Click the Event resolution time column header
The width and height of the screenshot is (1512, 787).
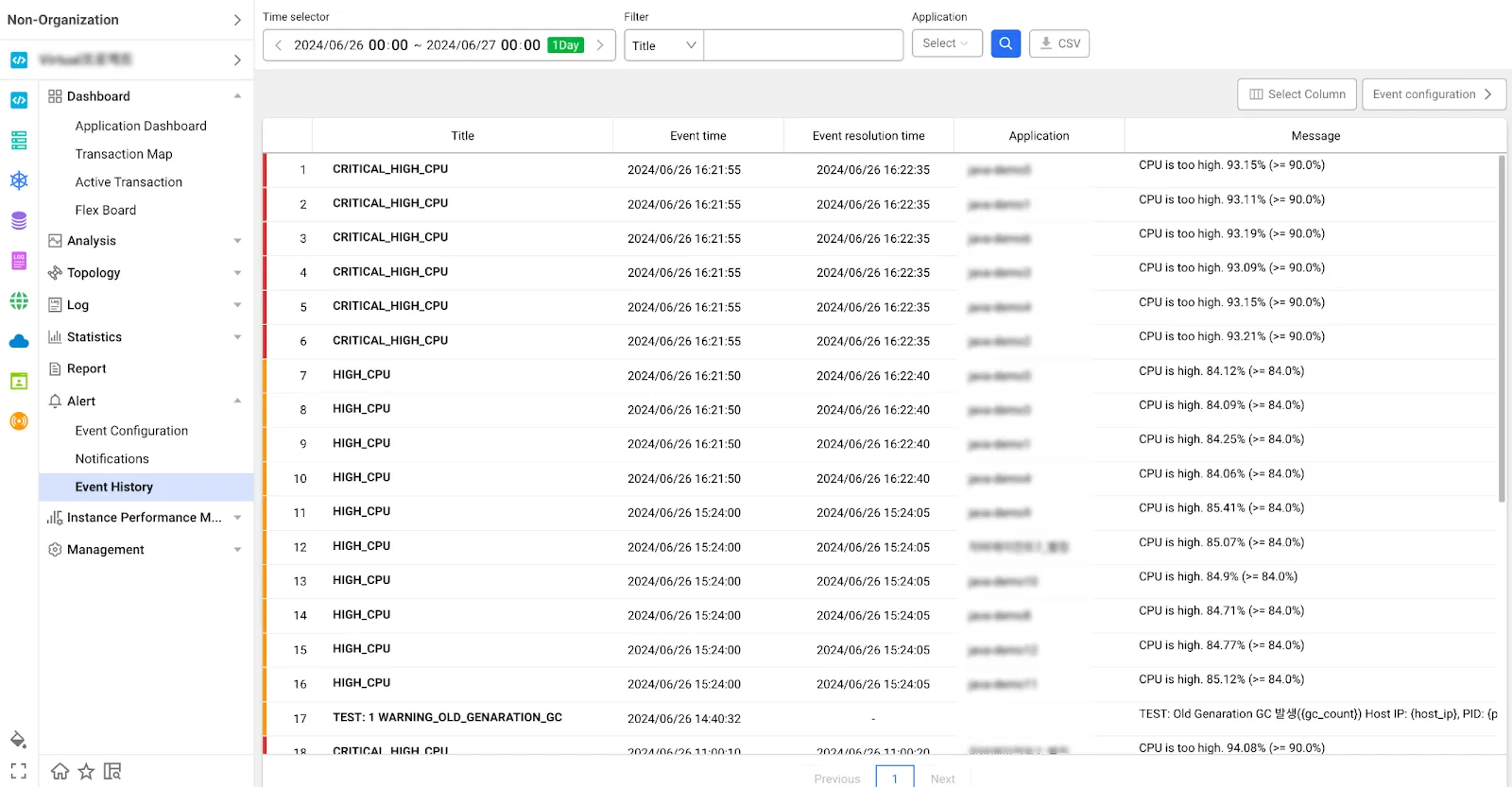(x=868, y=136)
